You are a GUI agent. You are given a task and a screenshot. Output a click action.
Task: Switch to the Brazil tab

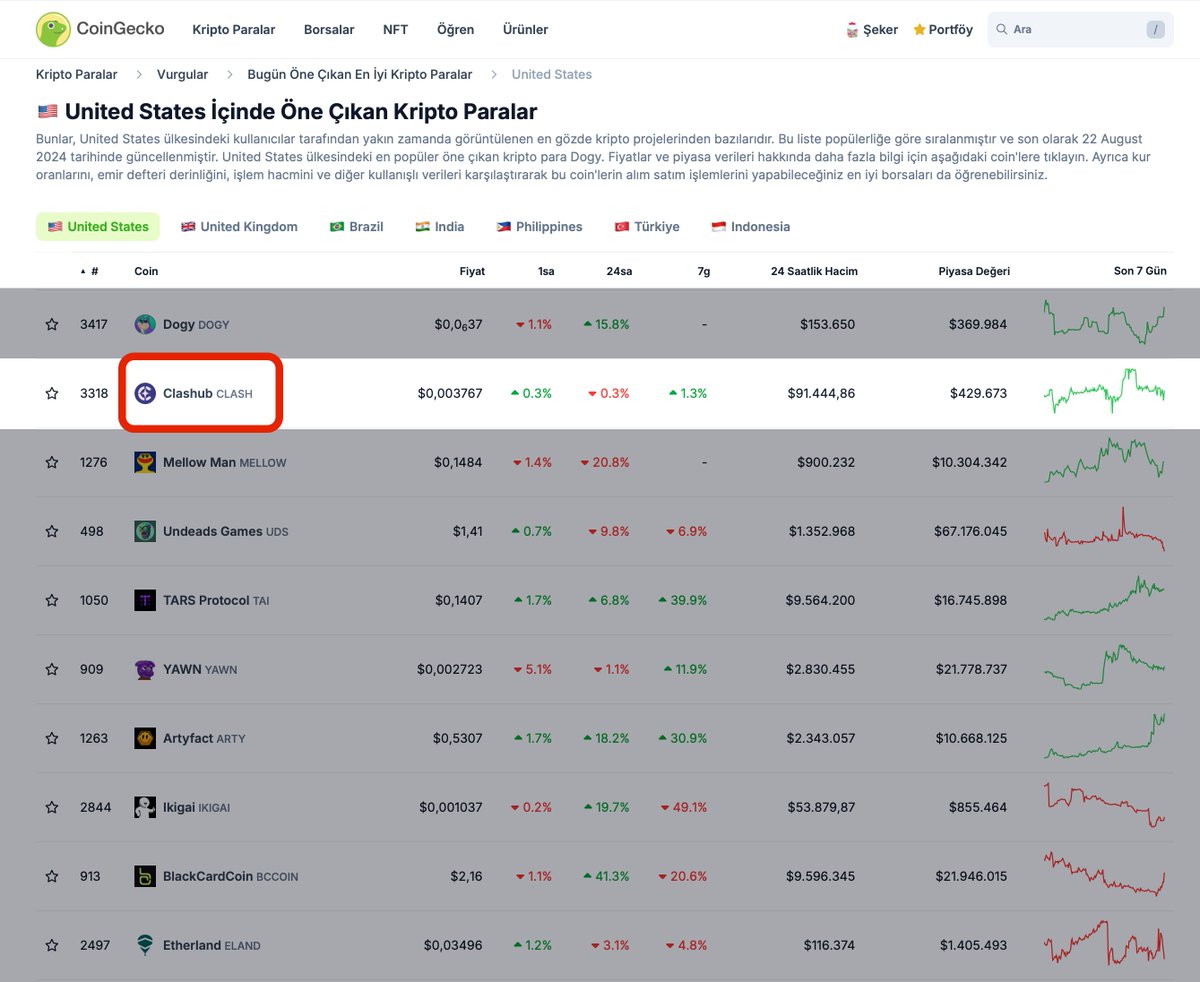[356, 227]
